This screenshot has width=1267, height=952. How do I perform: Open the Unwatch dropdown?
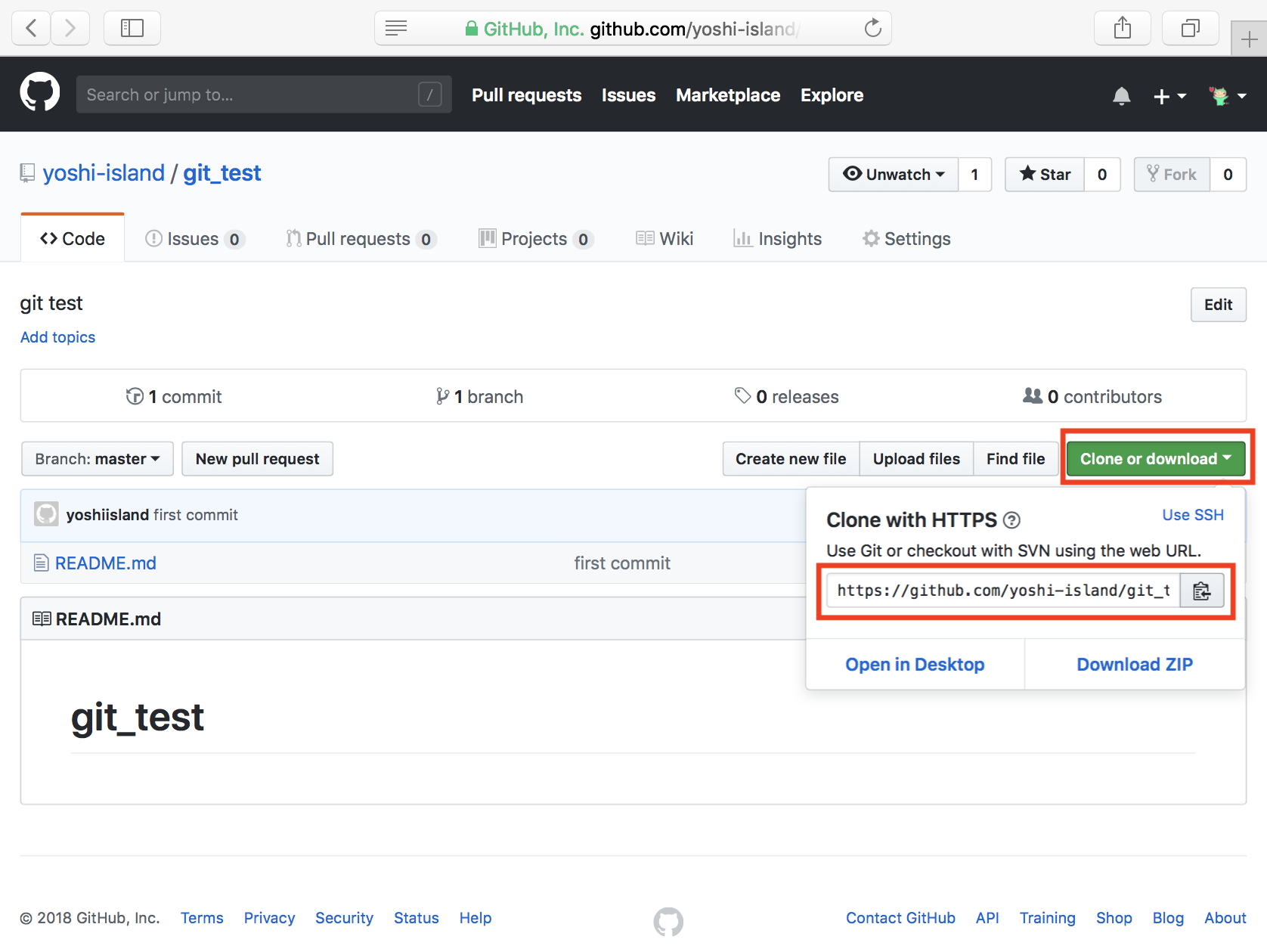pyautogui.click(x=894, y=175)
